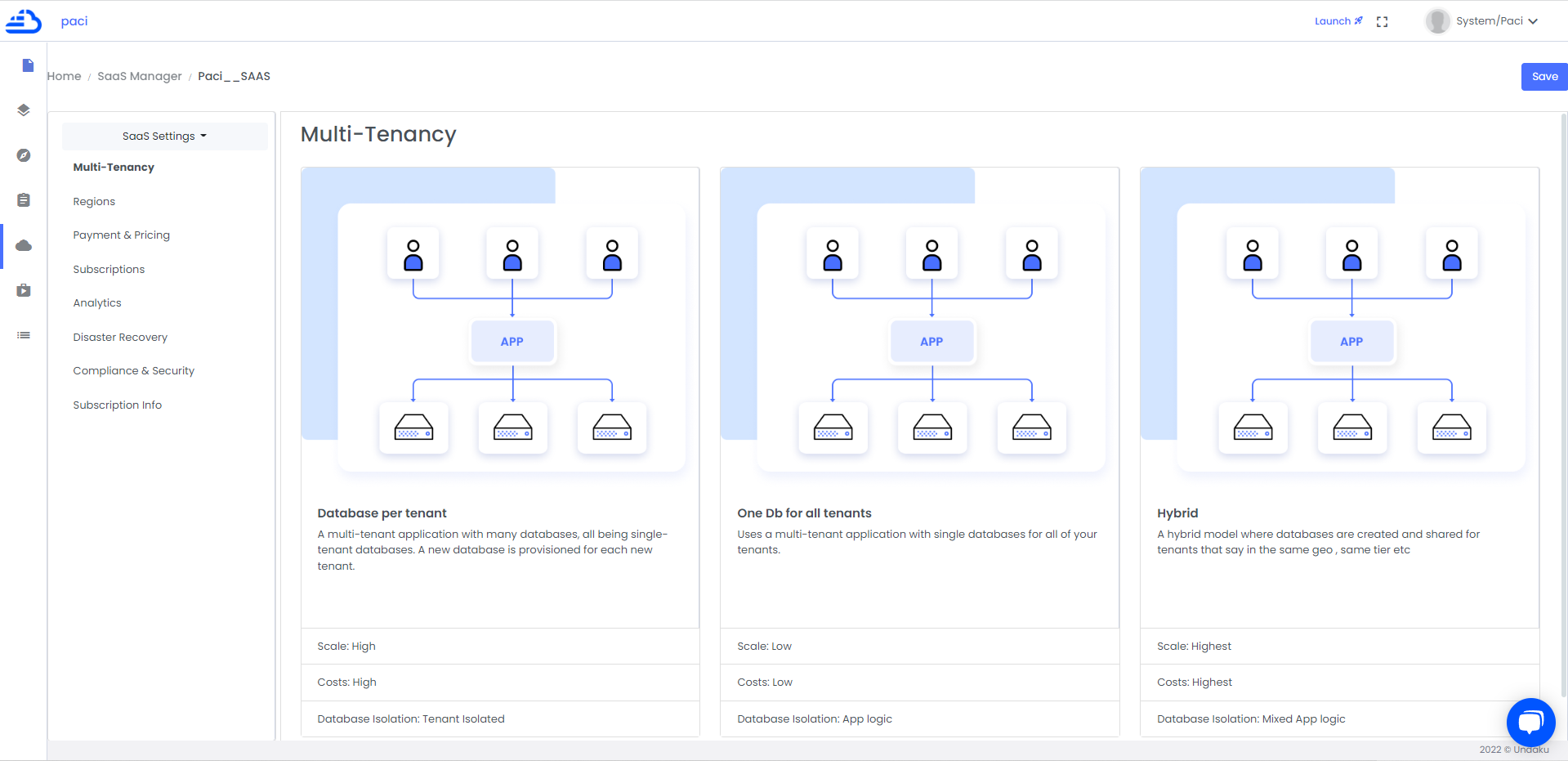This screenshot has width=1568, height=761.
Task: Open the layers icon in sidebar
Action: 24,110
